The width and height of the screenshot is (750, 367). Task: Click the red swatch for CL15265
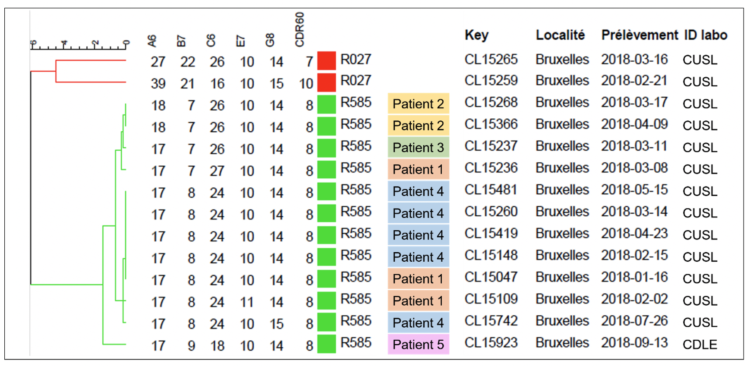(x=327, y=61)
